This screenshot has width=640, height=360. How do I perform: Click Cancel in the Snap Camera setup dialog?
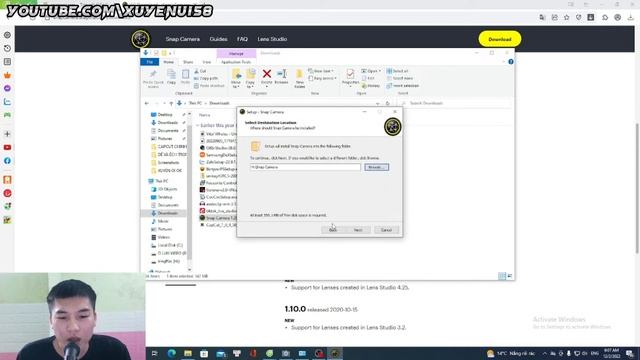pyautogui.click(x=386, y=230)
